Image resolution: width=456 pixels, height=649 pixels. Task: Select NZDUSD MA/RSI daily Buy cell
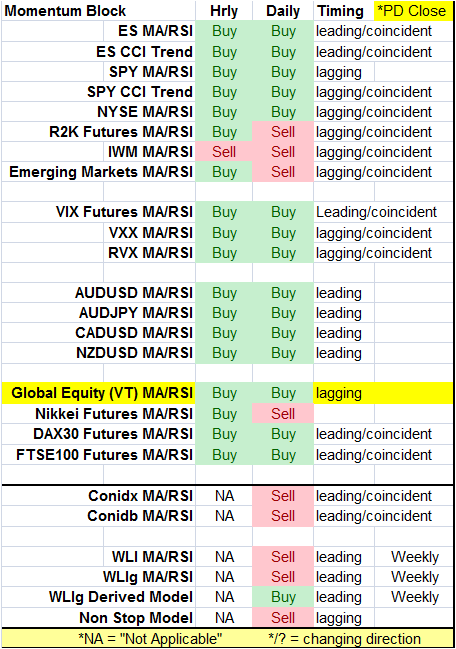(283, 353)
